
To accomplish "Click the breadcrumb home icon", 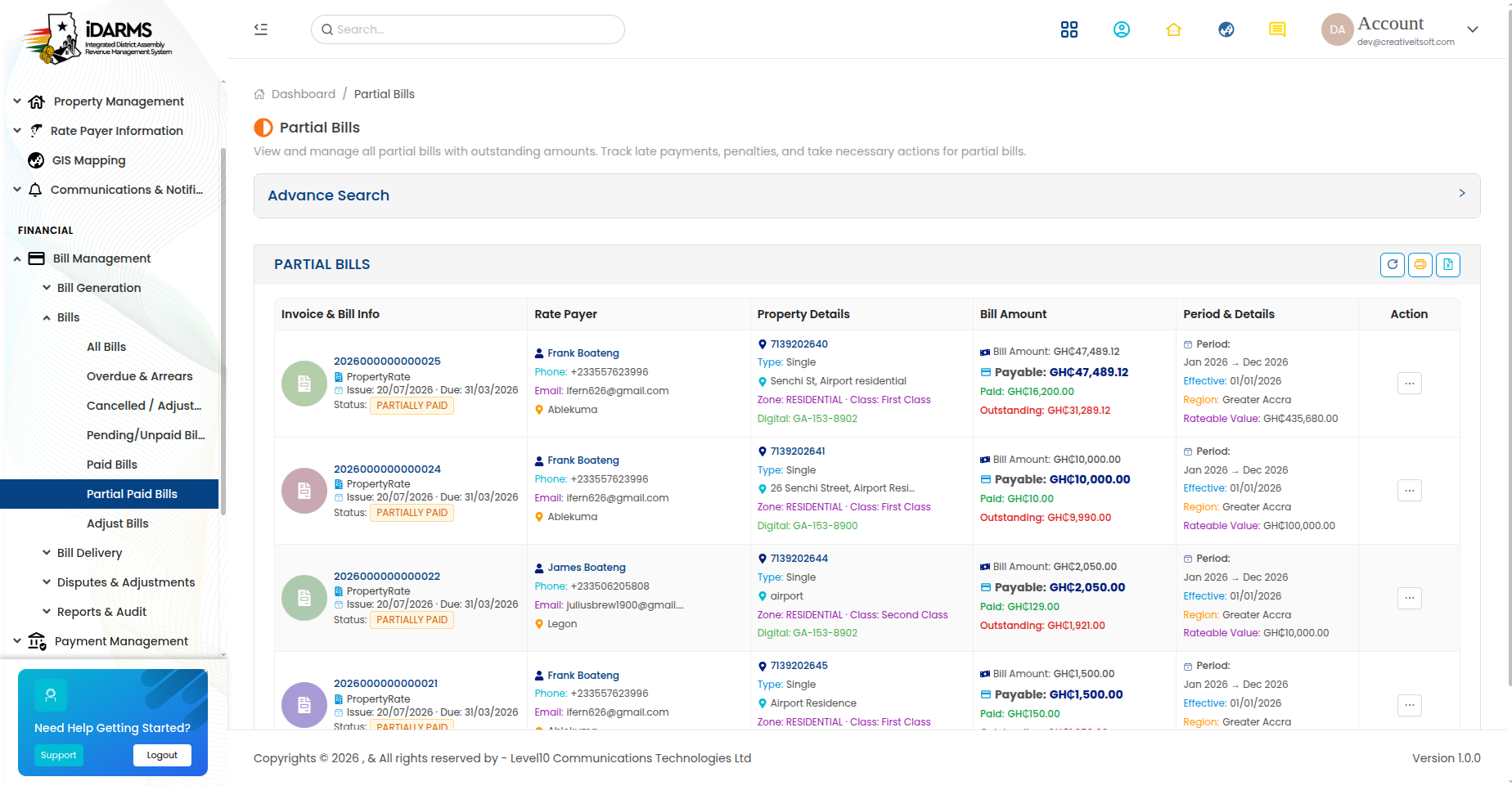I will [x=259, y=94].
